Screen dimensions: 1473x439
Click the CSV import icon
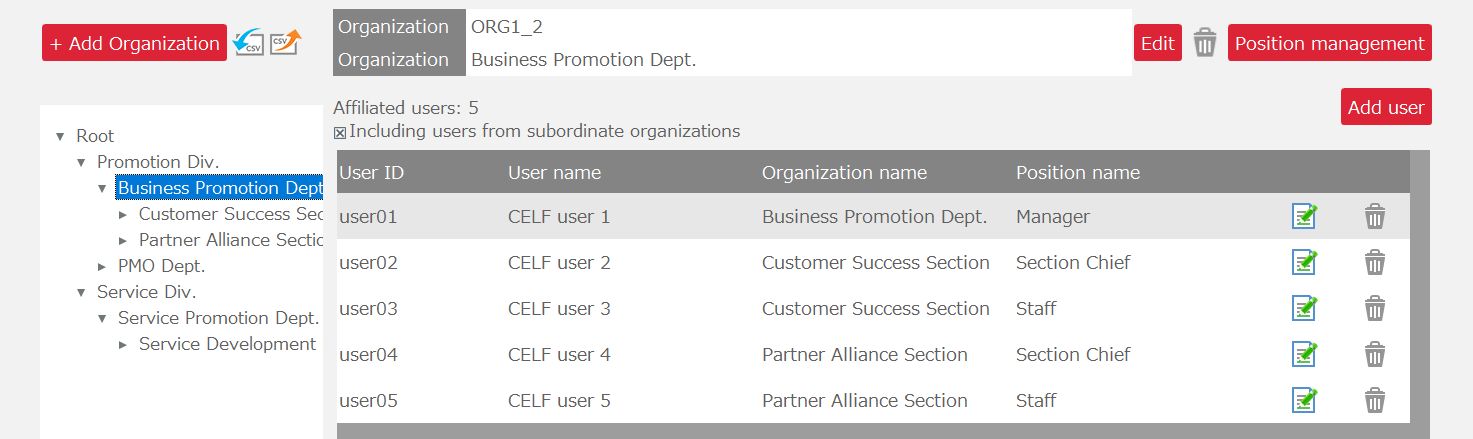[248, 43]
